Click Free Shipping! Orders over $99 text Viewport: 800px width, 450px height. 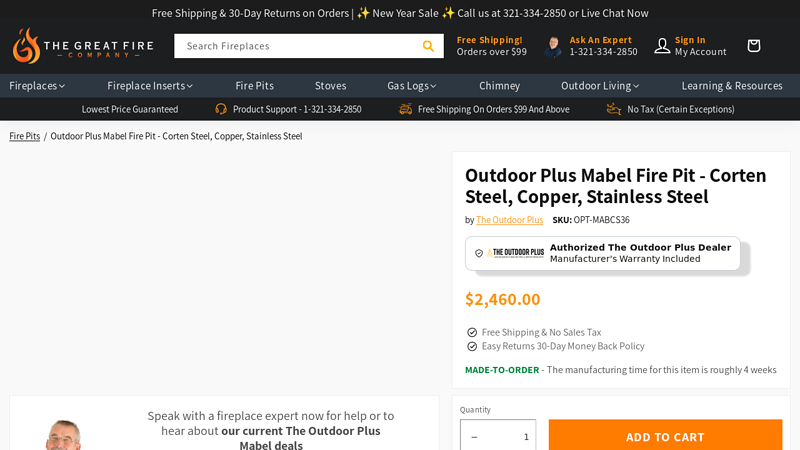click(x=491, y=46)
